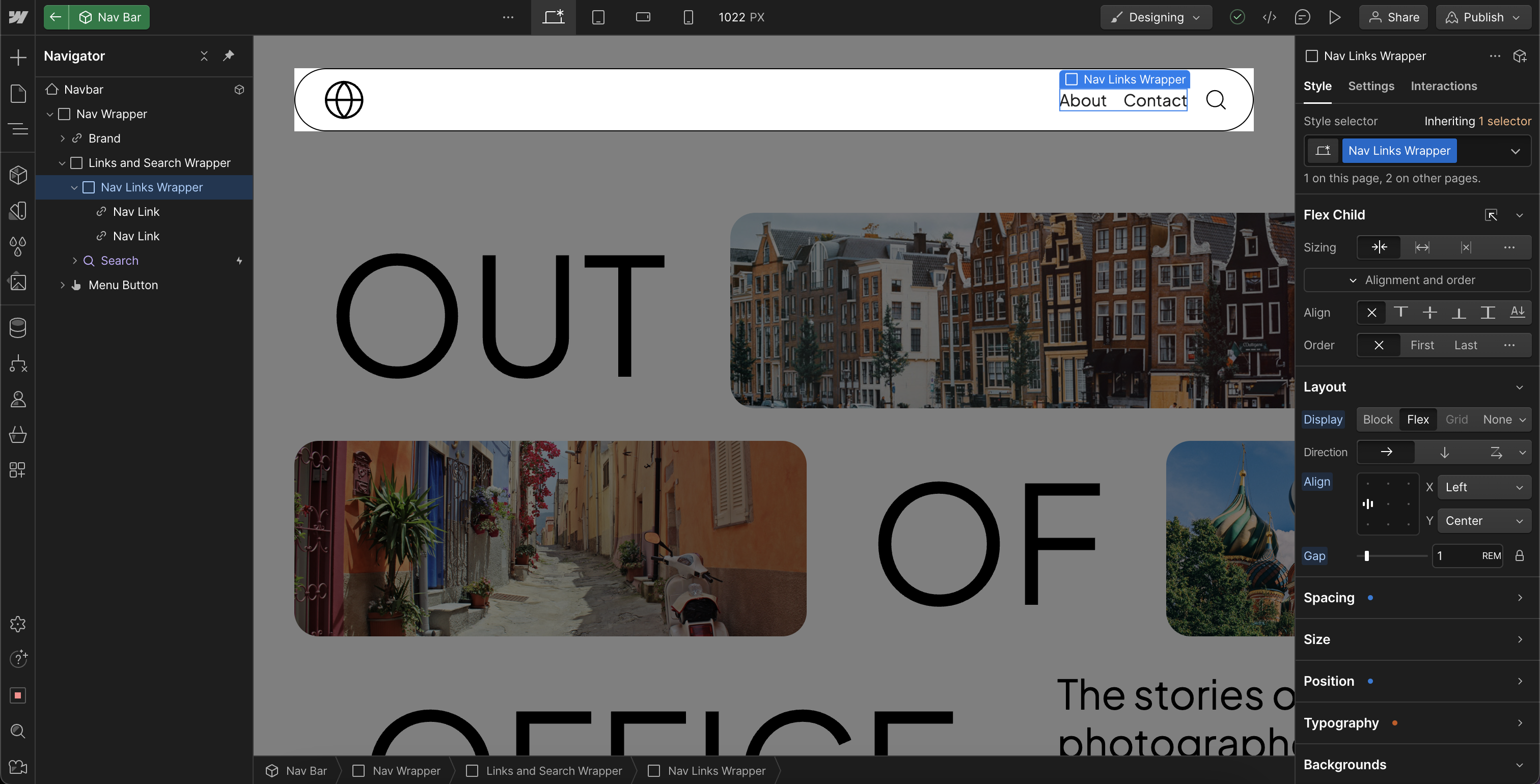Image resolution: width=1540 pixels, height=784 pixels.
Task: Open the Components cube icon
Action: pyautogui.click(x=18, y=175)
